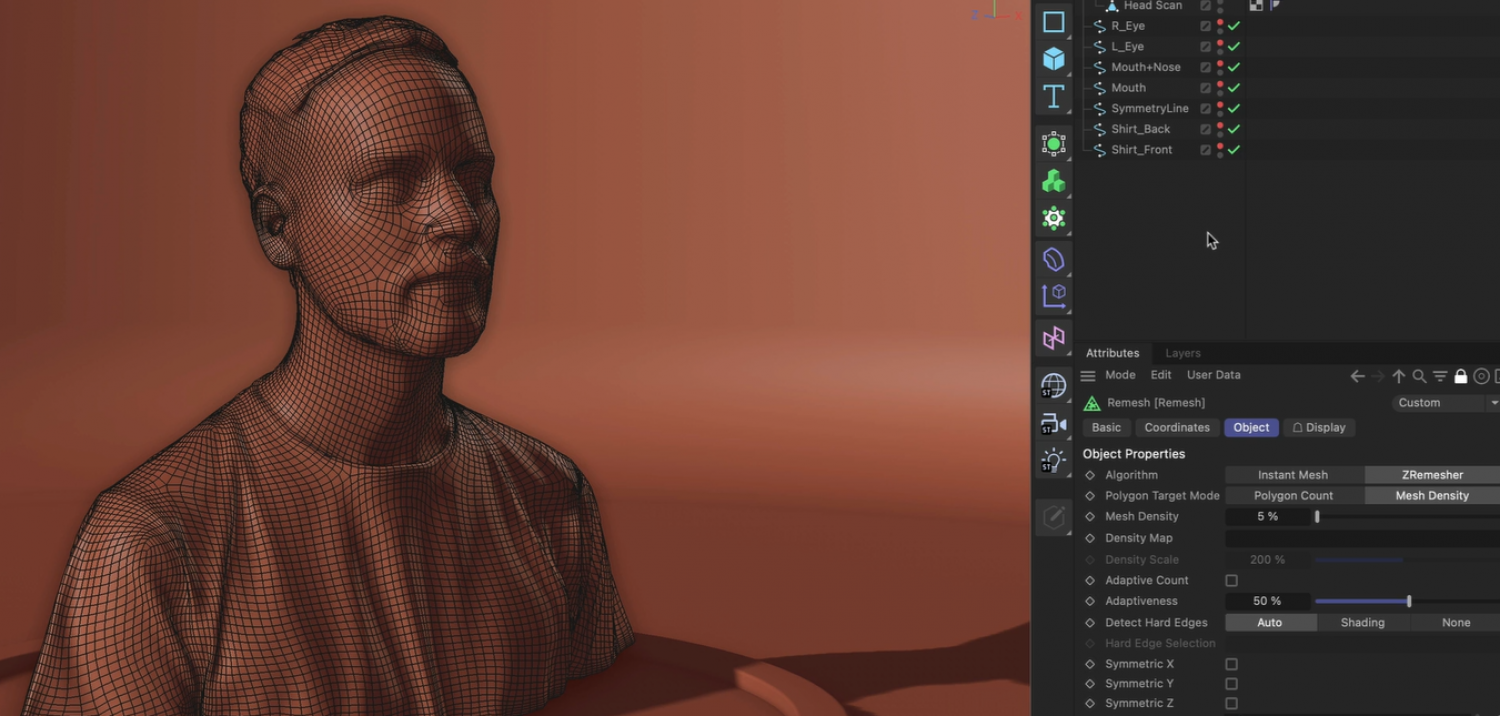Toggle the Symmetric Y checkbox

(x=1231, y=684)
